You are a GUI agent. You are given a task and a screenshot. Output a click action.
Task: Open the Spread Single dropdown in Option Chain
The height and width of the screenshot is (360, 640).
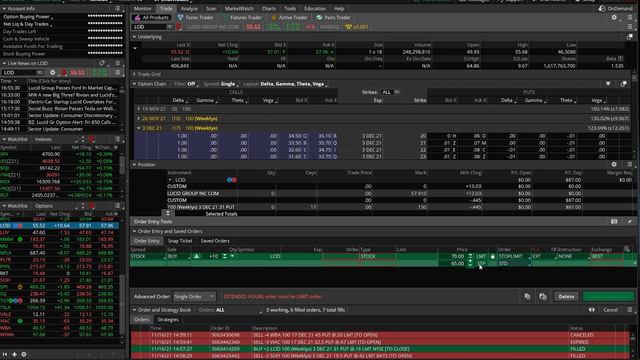230,84
